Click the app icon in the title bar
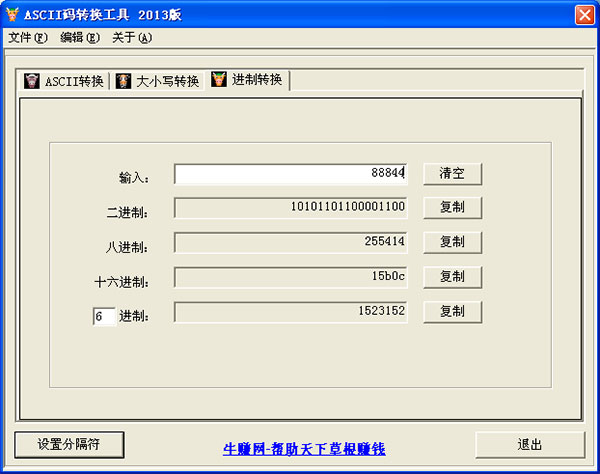The image size is (600, 474). pyautogui.click(x=13, y=15)
